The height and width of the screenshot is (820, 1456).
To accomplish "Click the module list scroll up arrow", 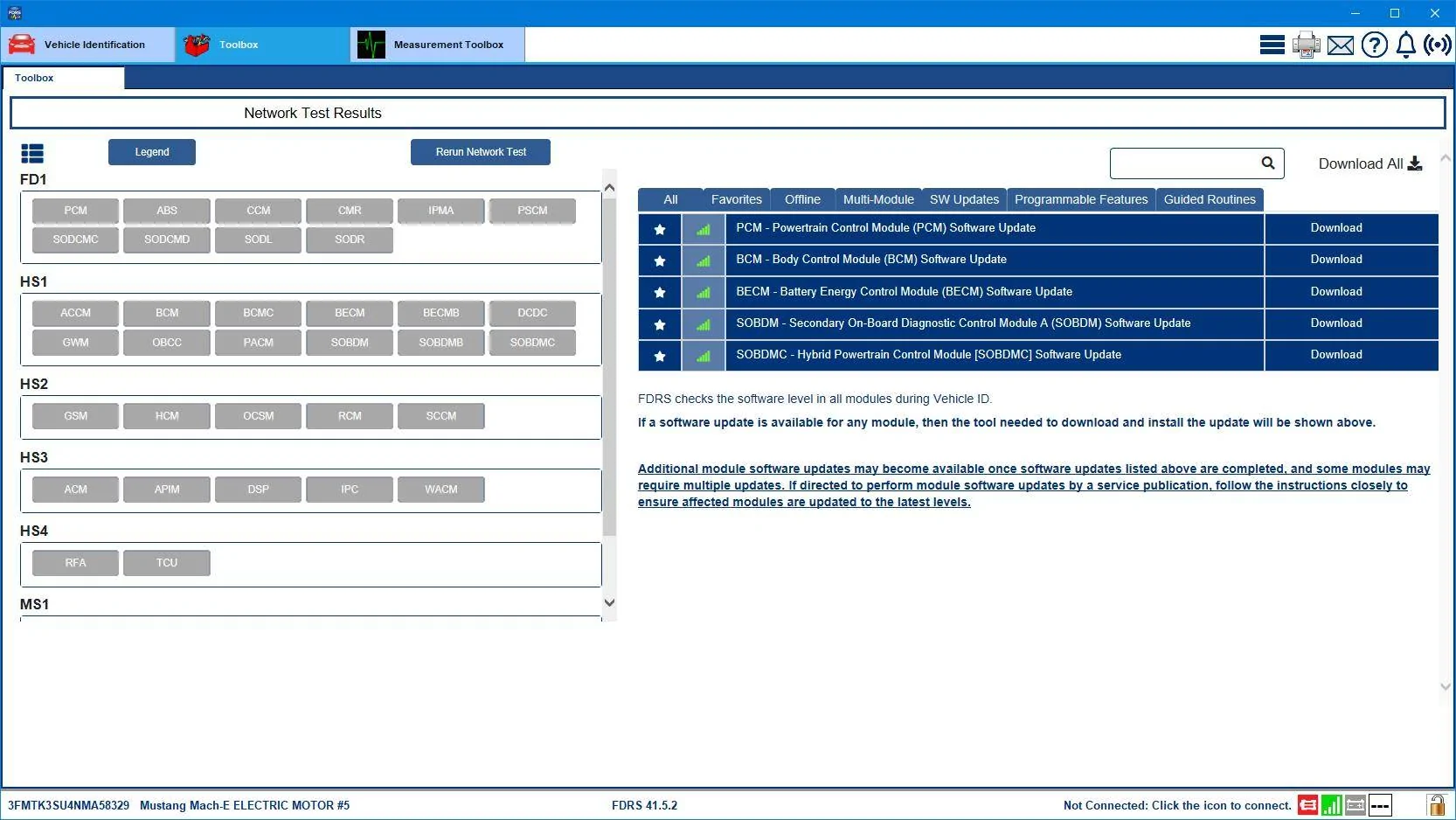I will [610, 187].
